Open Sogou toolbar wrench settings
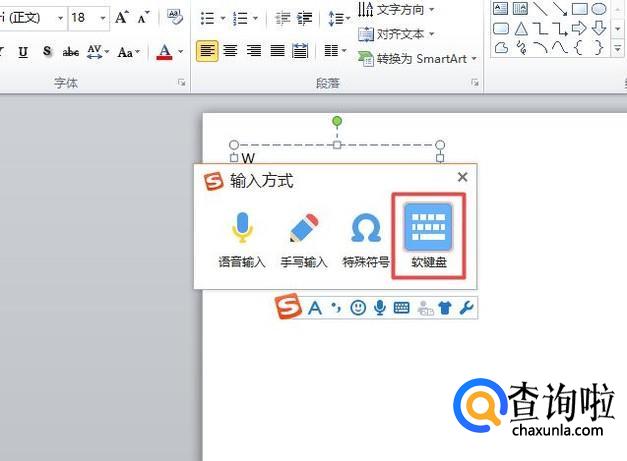Viewport: 627px width, 461px height. pyautogui.click(x=466, y=308)
